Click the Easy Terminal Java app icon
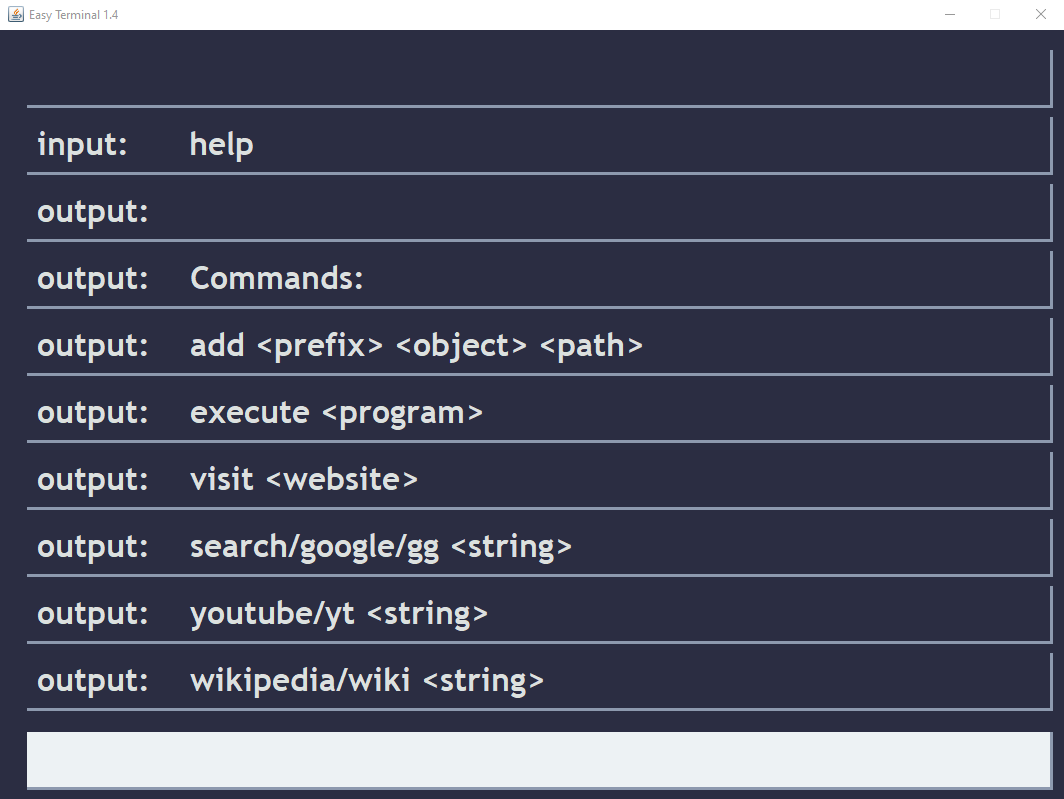 pos(16,14)
